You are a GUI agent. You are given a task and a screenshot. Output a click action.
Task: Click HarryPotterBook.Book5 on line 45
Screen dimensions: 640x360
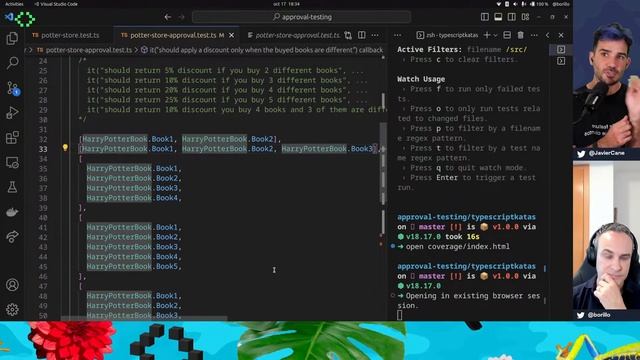132,267
